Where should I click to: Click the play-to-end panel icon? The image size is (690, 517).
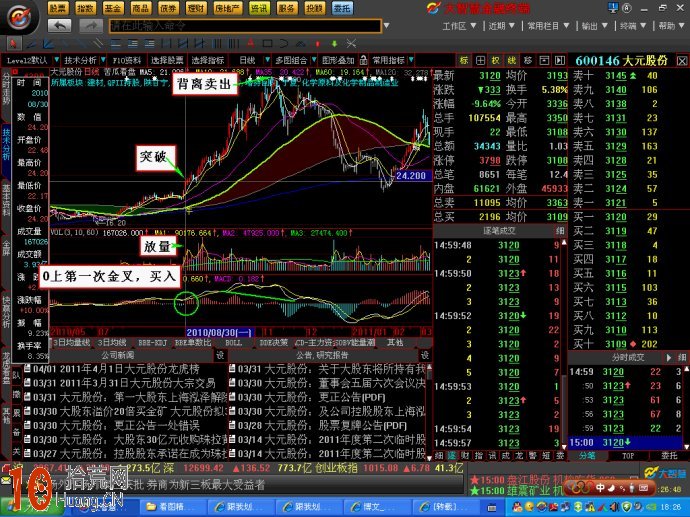point(560,60)
